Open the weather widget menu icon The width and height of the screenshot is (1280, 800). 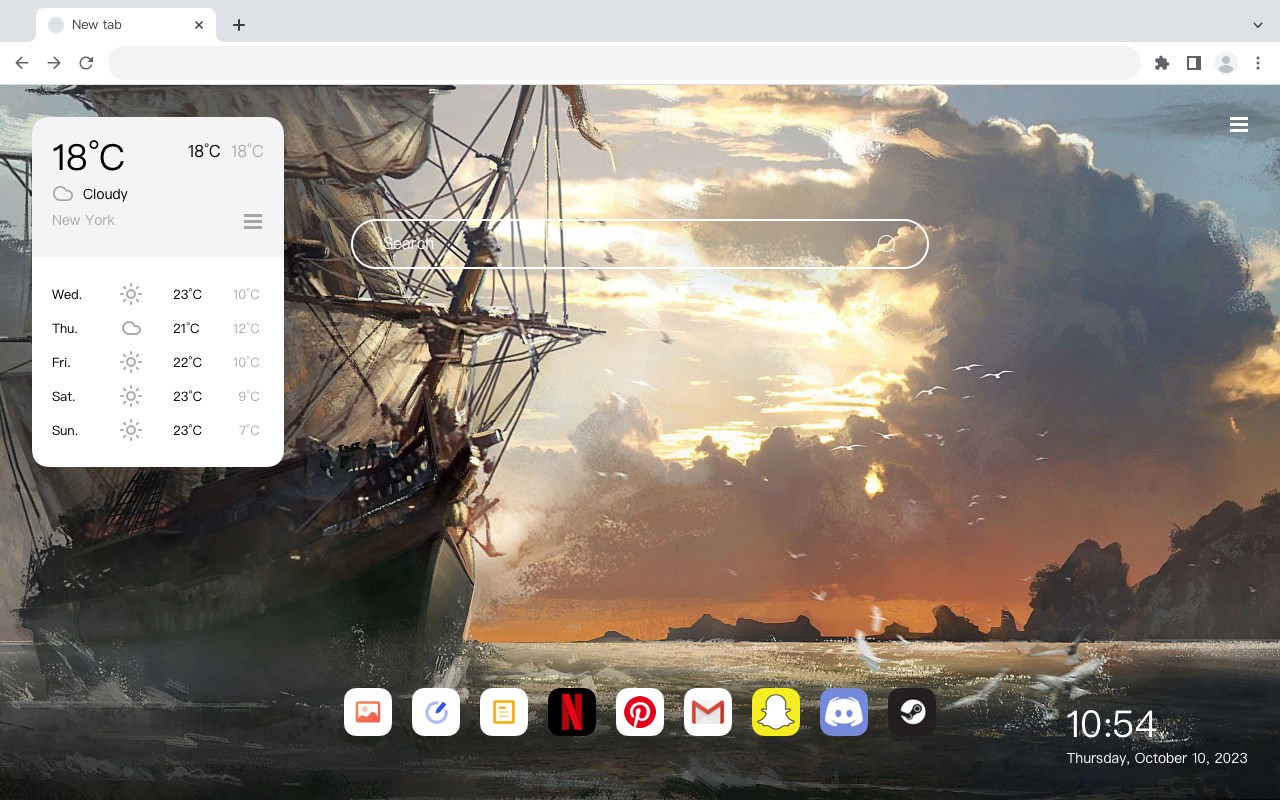pos(253,221)
